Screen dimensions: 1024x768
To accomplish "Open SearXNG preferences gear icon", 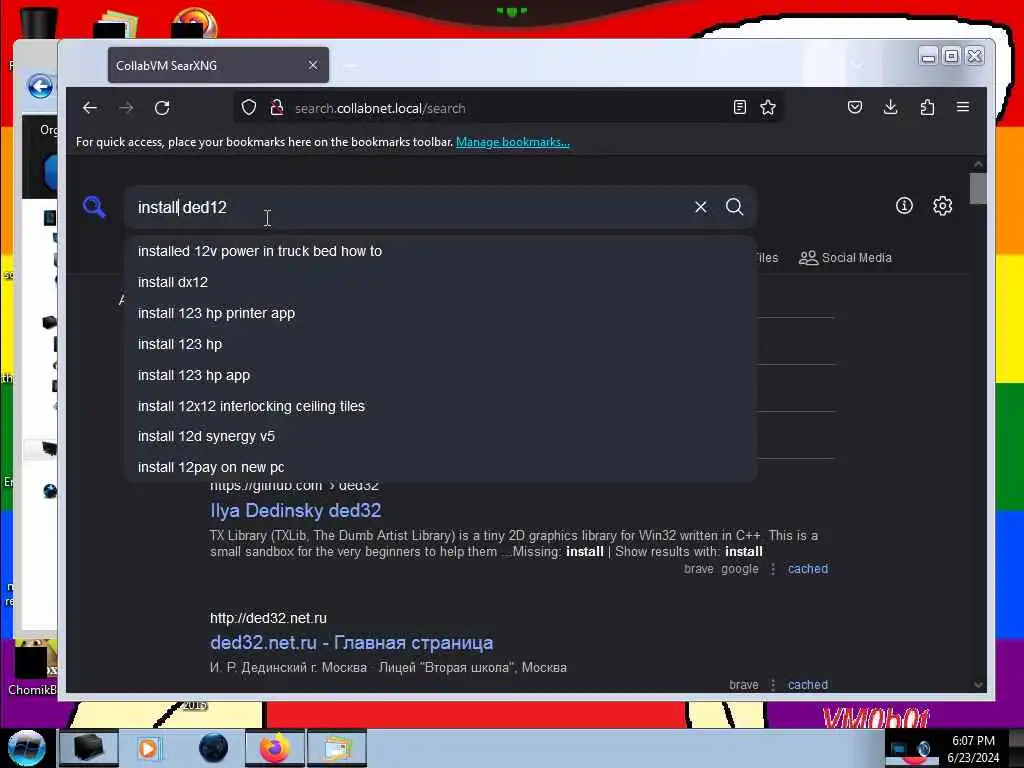I will (x=942, y=206).
